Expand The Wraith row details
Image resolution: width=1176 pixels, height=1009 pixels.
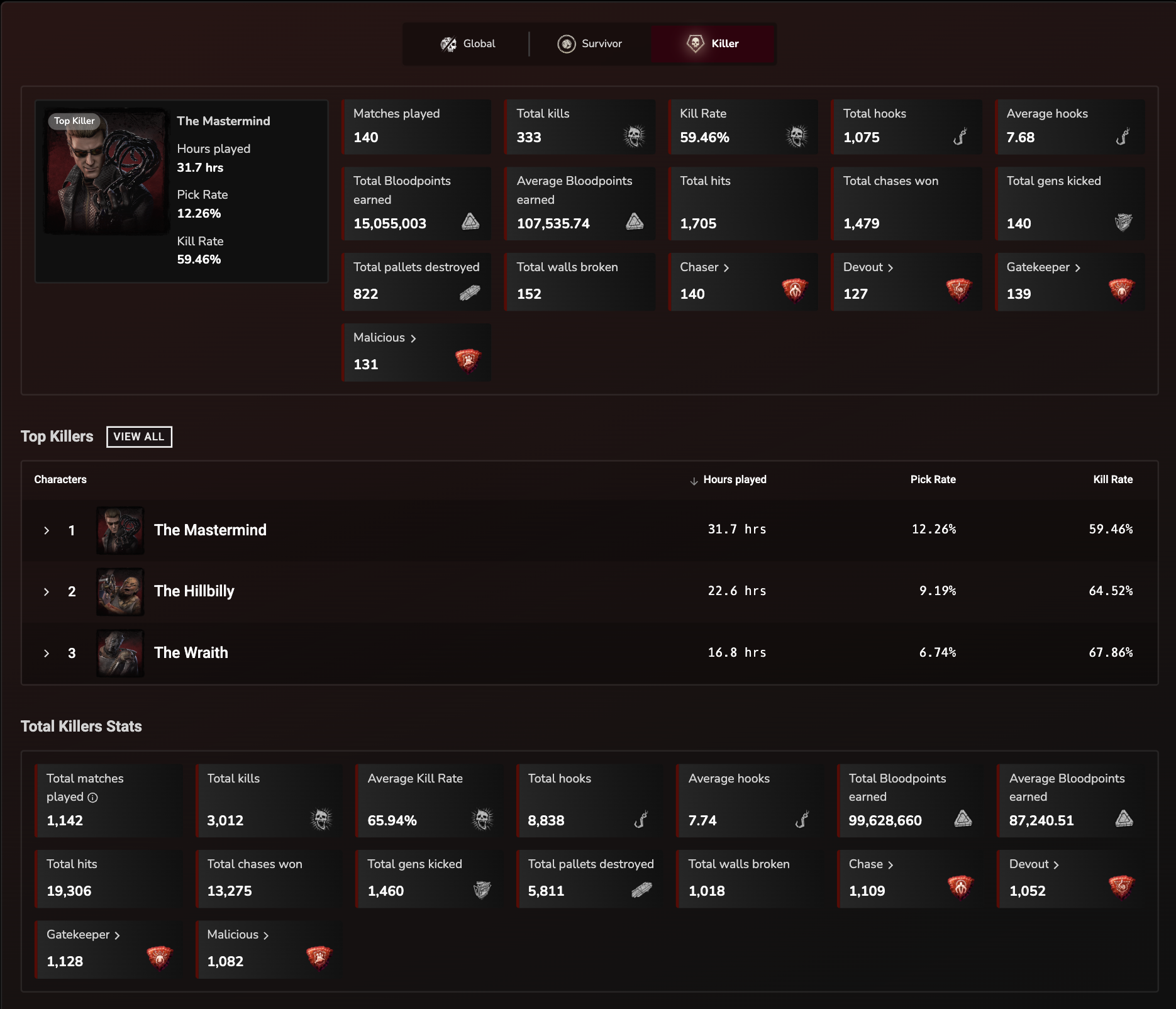point(46,653)
